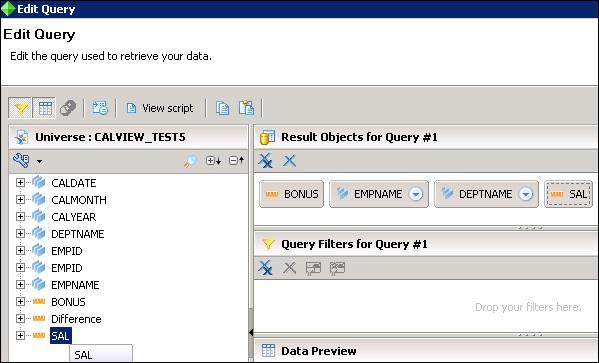Click the Difference measure ruler icon
This screenshot has width=599, height=363.
(x=39, y=318)
